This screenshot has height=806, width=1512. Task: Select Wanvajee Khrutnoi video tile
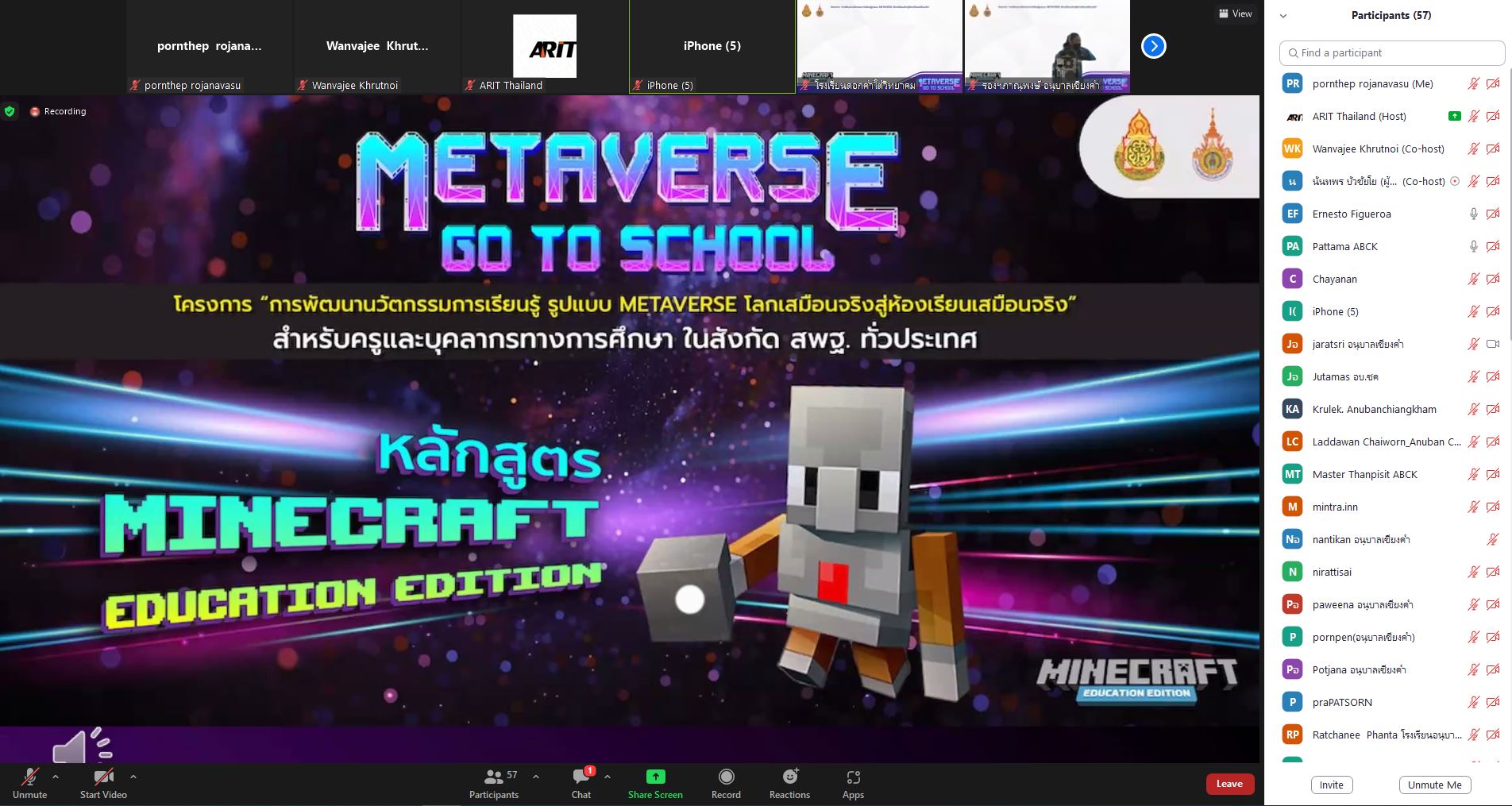(x=377, y=47)
